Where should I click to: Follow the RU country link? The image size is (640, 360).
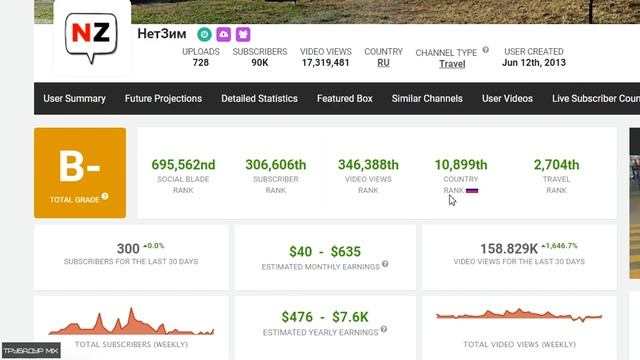click(x=383, y=63)
